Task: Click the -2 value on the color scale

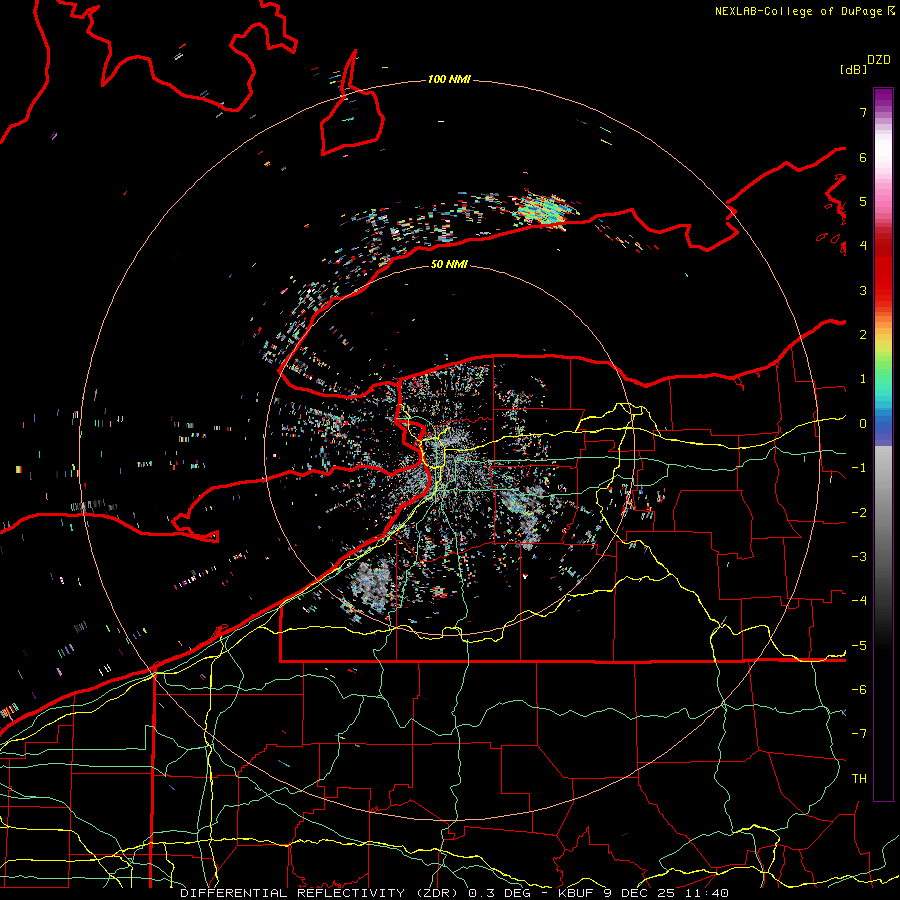Action: [859, 513]
